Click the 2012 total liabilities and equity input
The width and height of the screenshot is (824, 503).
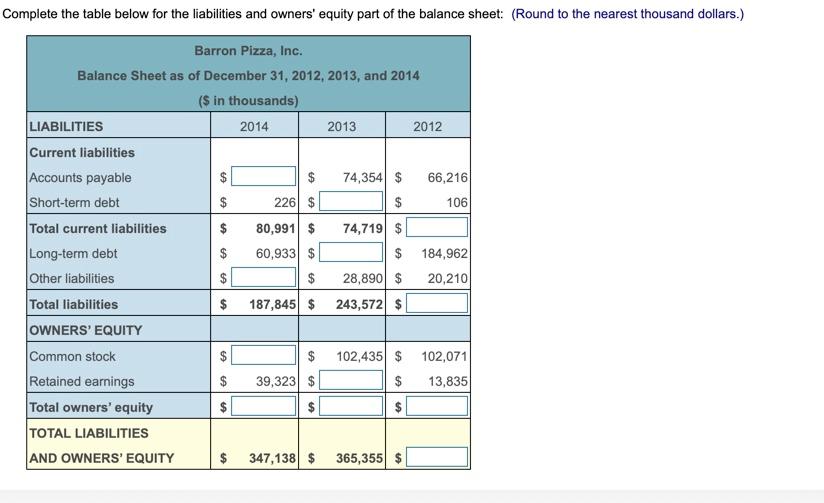click(x=437, y=457)
